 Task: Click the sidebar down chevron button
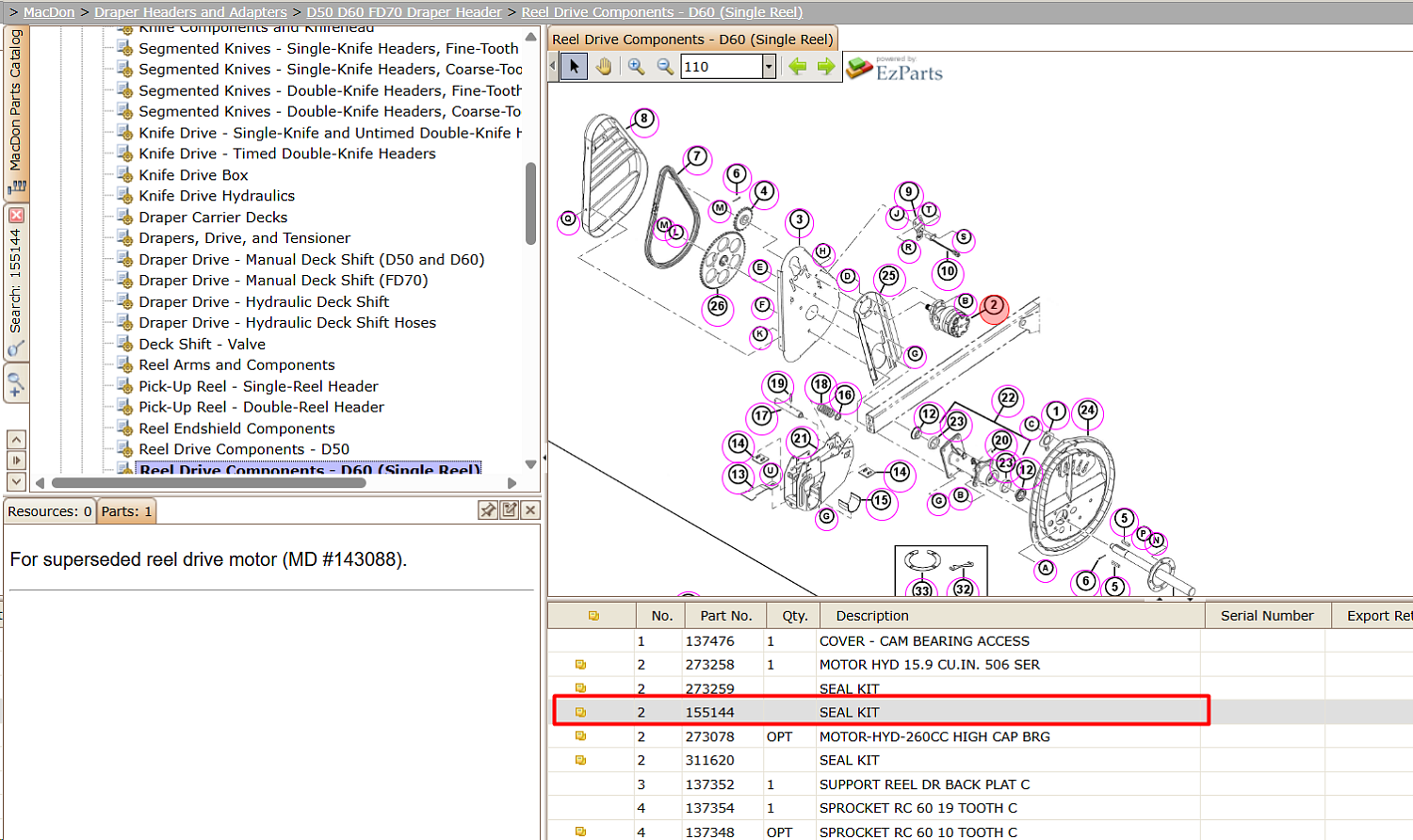pos(16,481)
